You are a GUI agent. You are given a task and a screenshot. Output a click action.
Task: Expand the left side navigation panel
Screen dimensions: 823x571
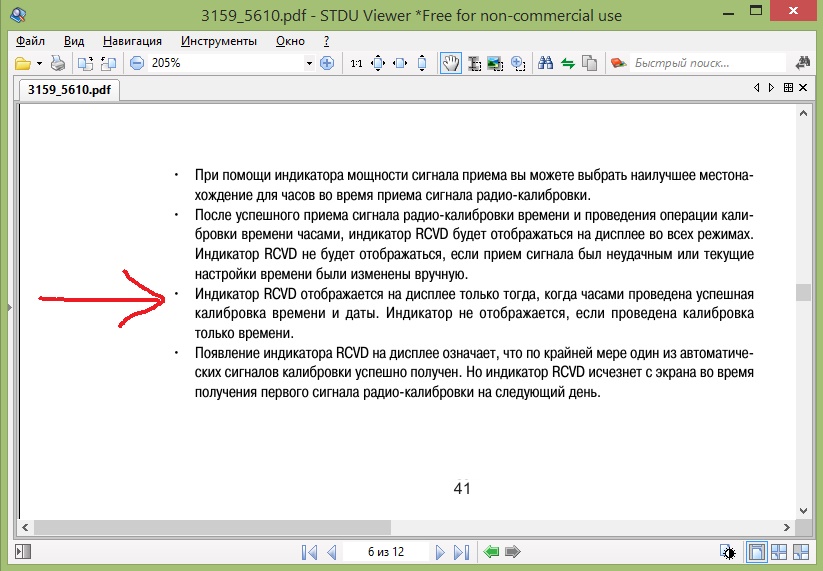pyautogui.click(x=8, y=308)
